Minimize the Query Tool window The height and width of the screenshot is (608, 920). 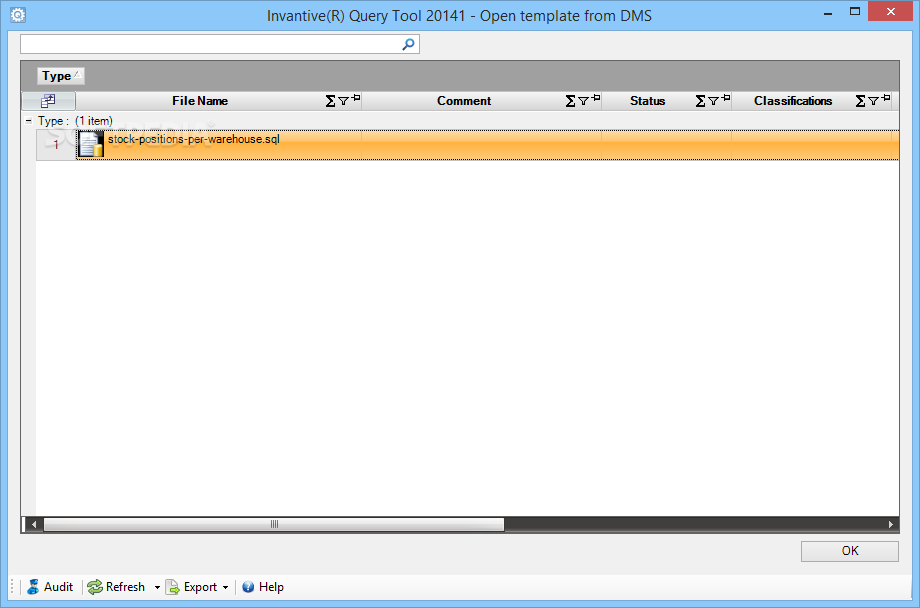click(x=828, y=13)
